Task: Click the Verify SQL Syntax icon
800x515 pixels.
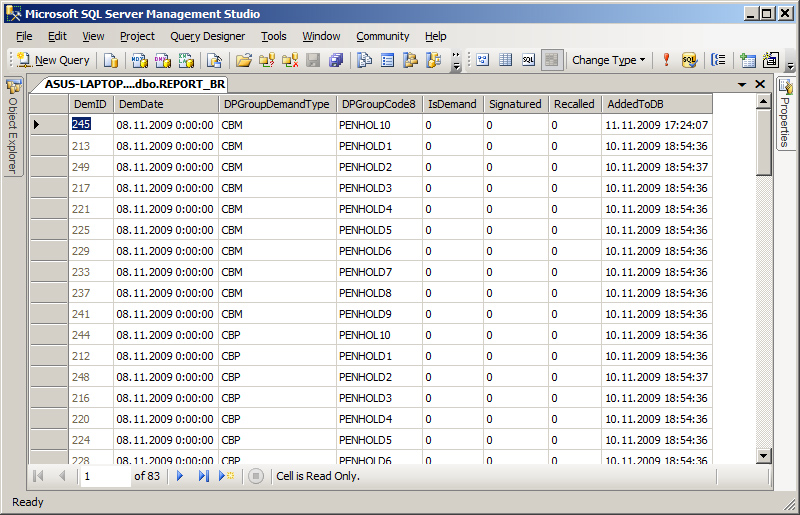Action: (689, 60)
